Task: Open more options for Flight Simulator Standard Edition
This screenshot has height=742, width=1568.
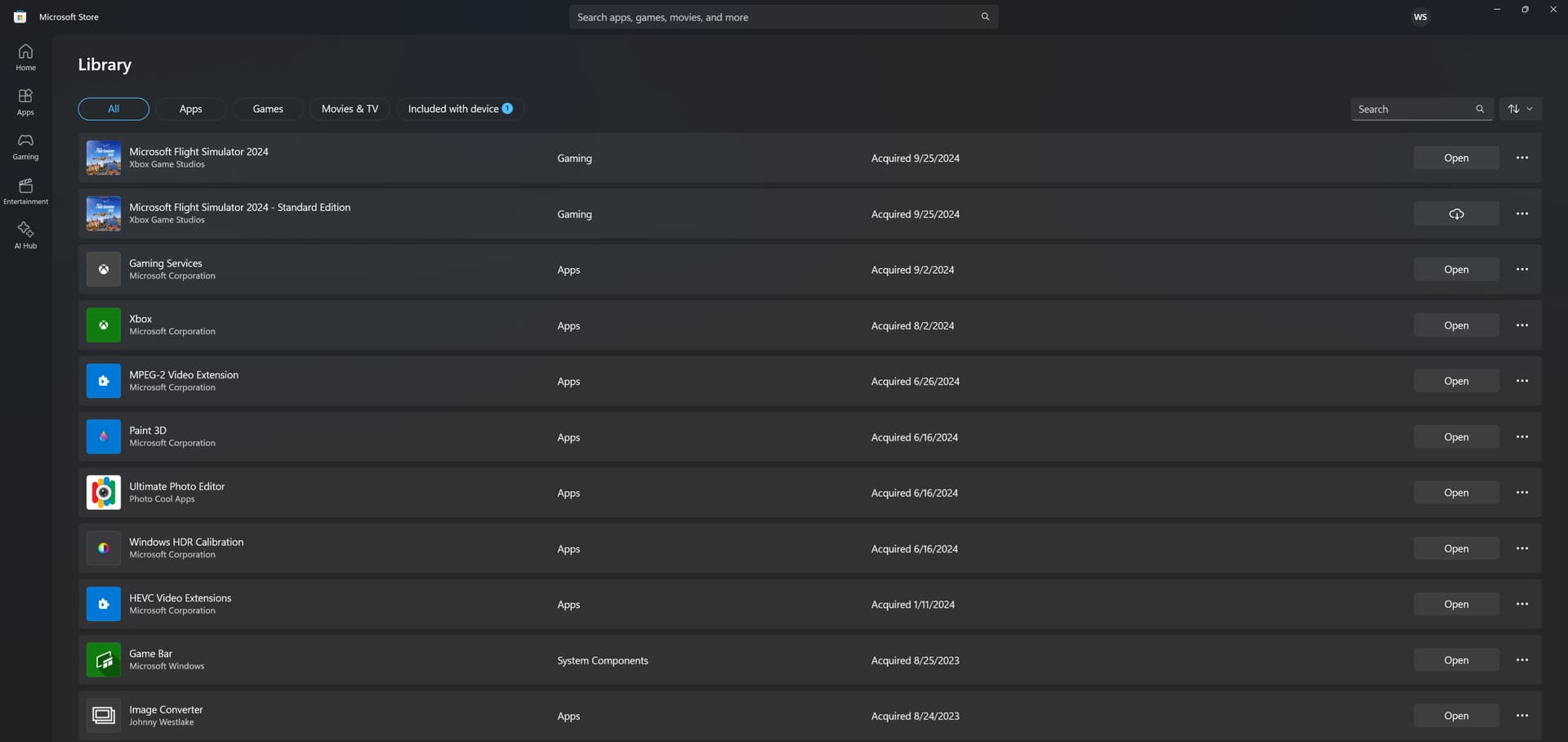Action: 1522,214
